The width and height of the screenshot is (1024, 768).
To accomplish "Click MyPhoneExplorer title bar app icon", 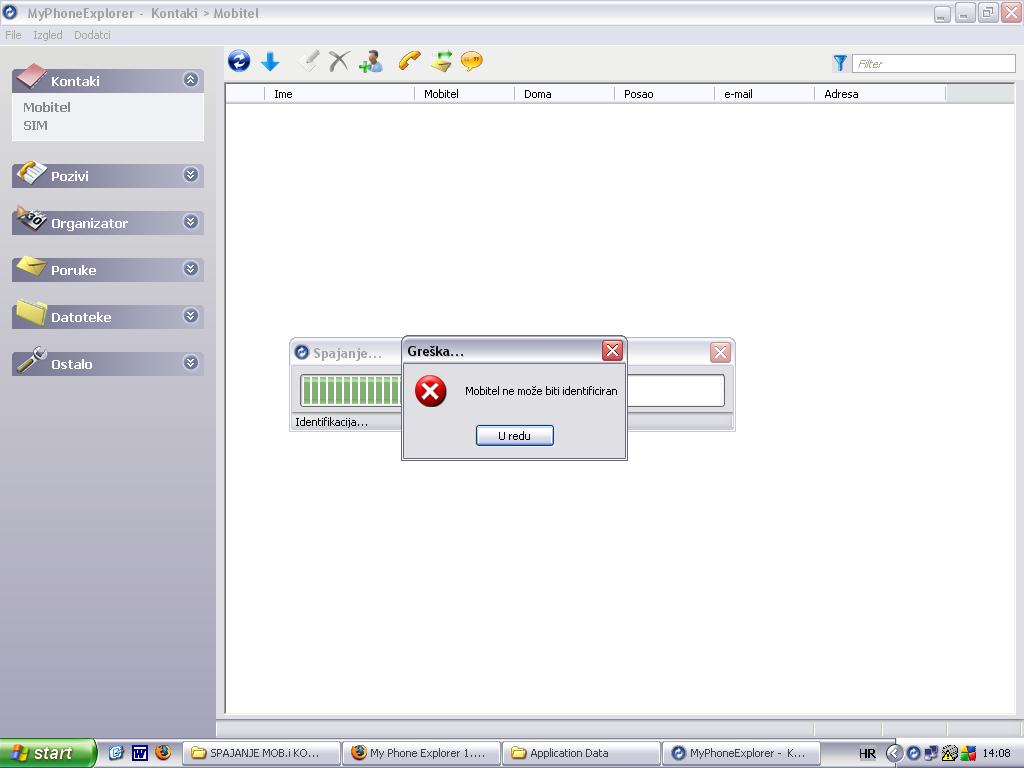I will (x=10, y=12).
